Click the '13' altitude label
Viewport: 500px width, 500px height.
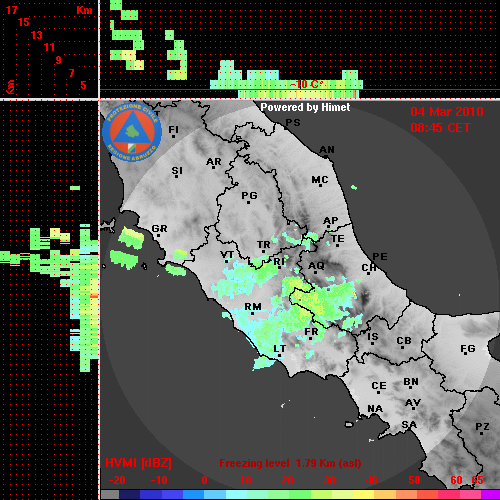coord(37,35)
